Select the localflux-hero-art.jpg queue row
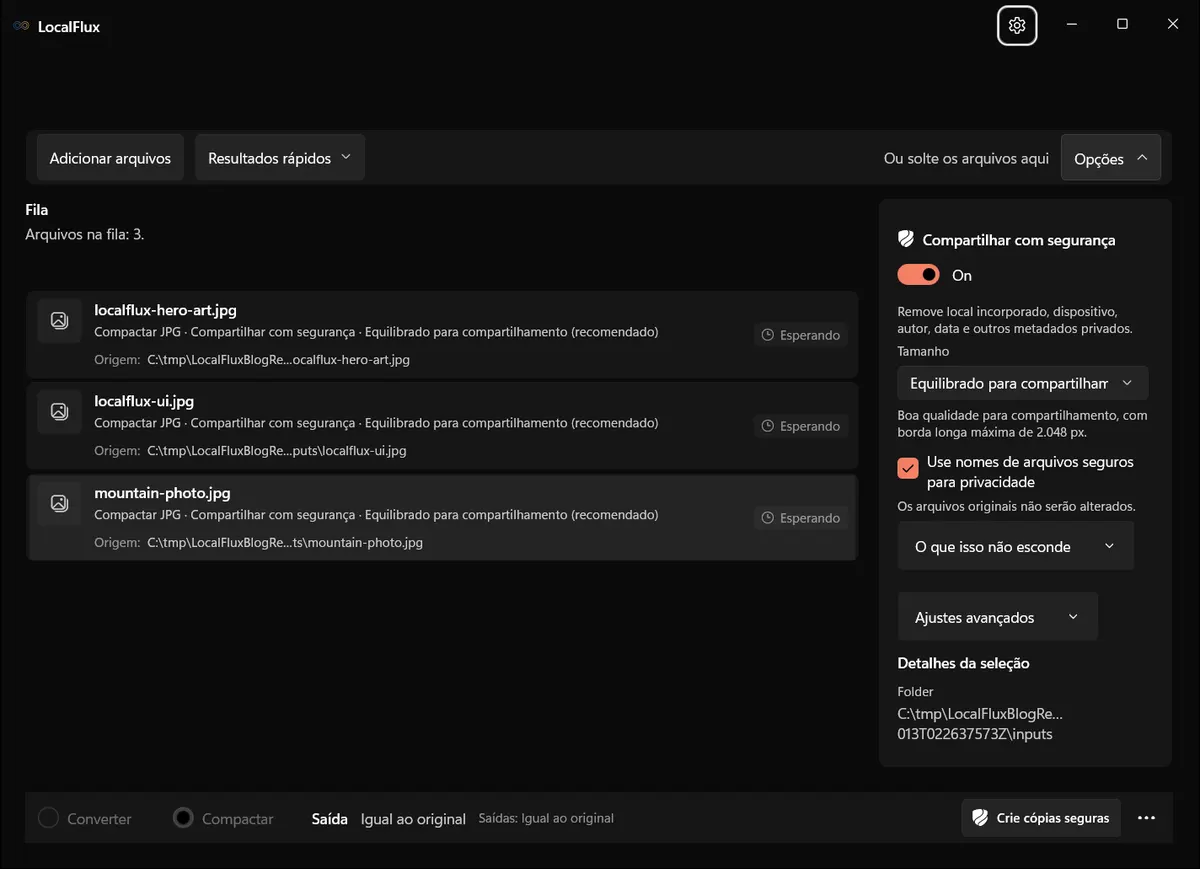 (442, 335)
